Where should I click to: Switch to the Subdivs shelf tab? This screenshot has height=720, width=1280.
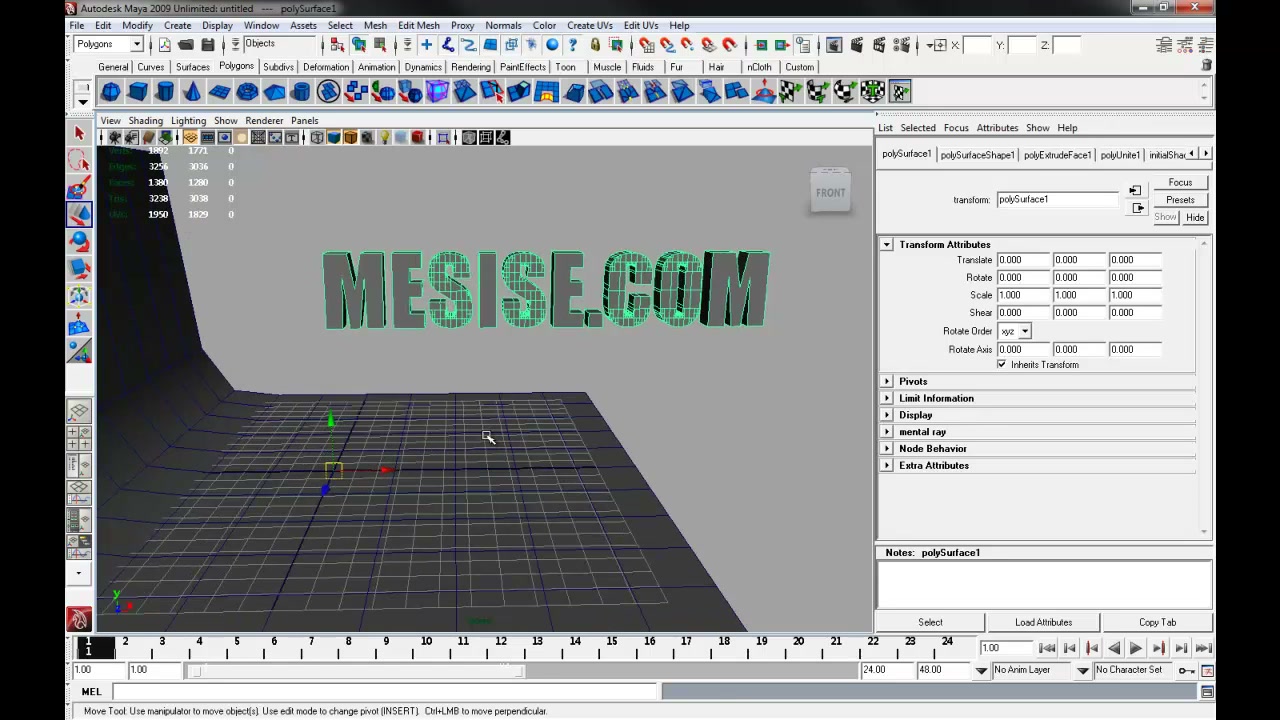tap(278, 67)
